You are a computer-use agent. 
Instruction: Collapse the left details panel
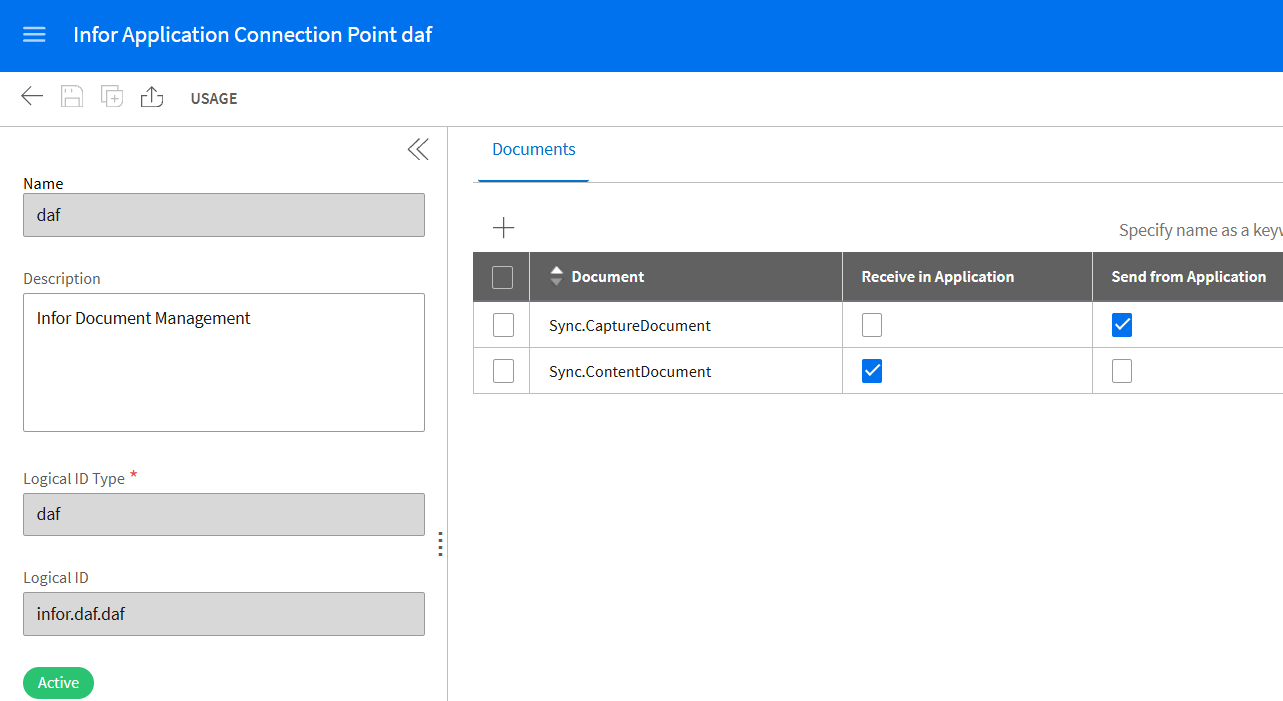pyautogui.click(x=418, y=149)
